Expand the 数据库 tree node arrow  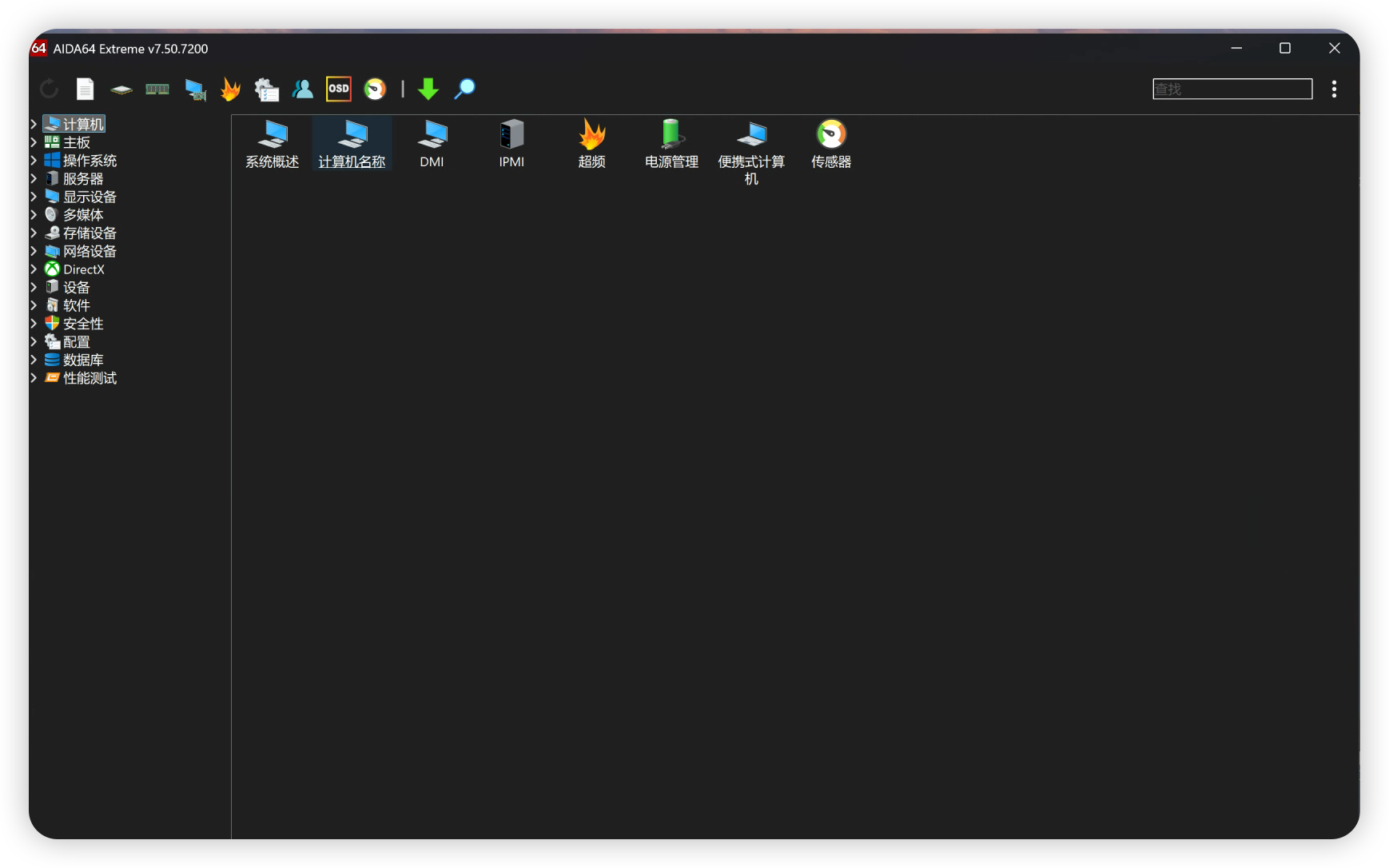(34, 360)
